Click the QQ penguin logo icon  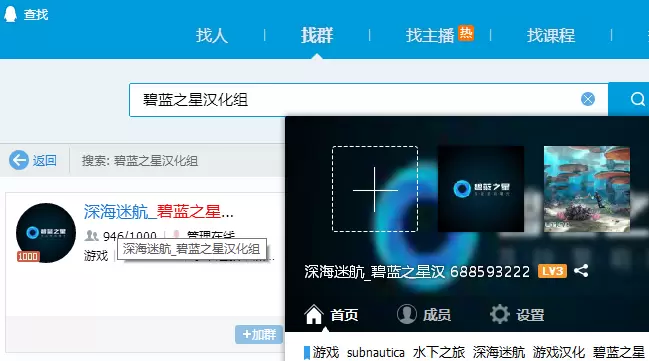coord(10,14)
